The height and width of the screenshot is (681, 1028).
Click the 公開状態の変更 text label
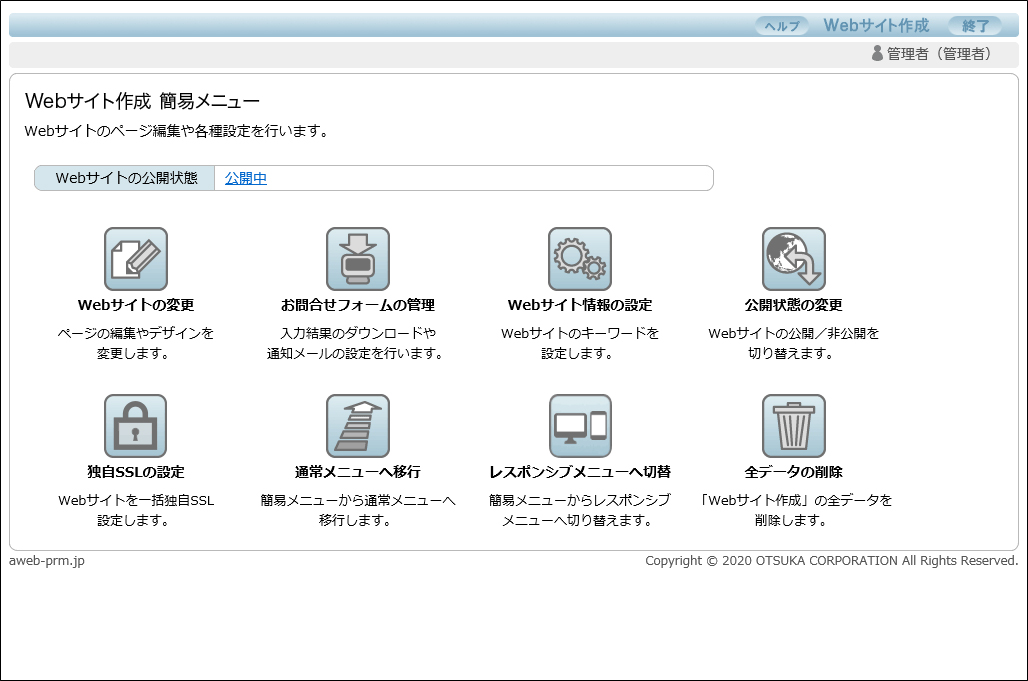tap(794, 305)
